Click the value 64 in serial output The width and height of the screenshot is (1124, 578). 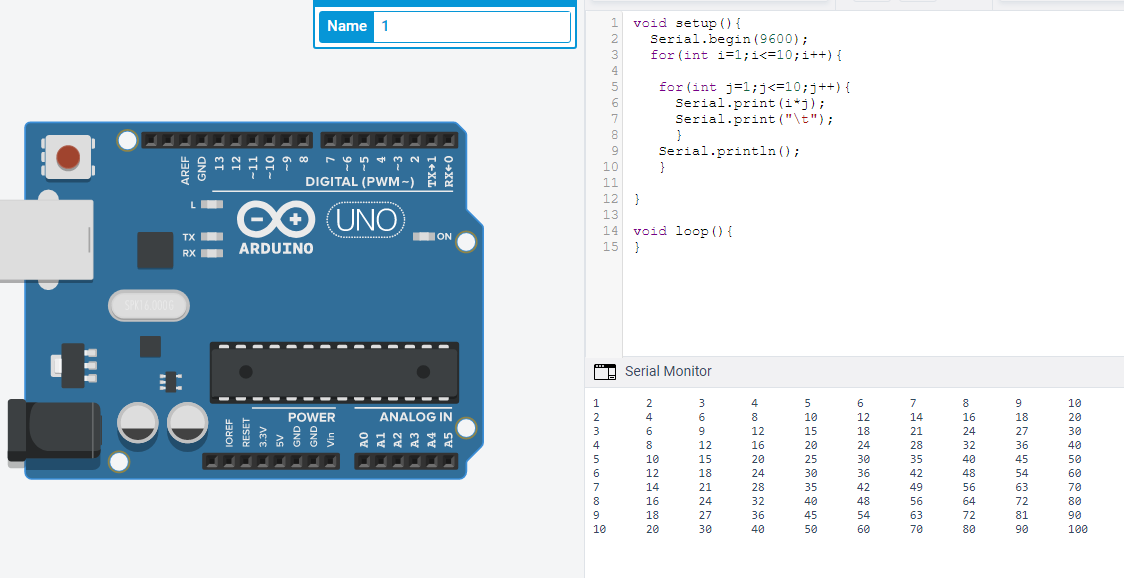pyautogui.click(x=968, y=501)
